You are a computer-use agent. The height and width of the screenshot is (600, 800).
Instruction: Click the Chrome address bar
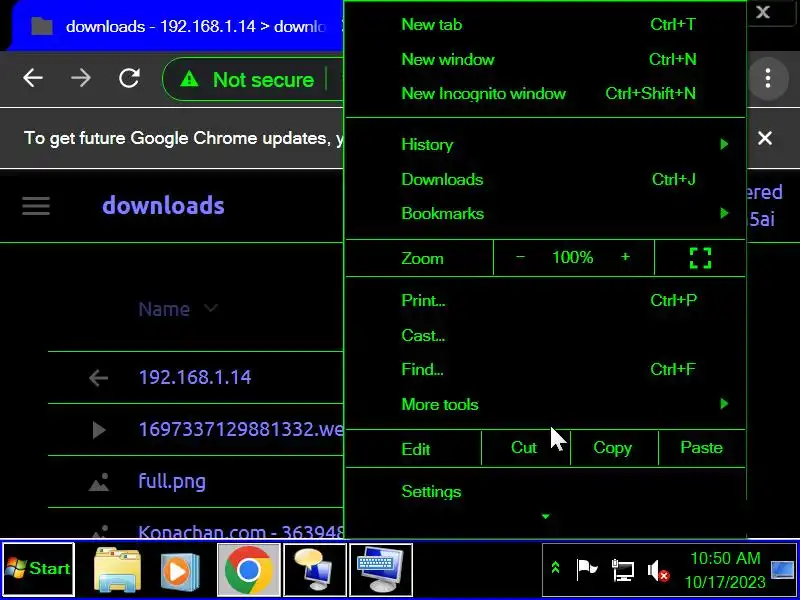click(253, 79)
